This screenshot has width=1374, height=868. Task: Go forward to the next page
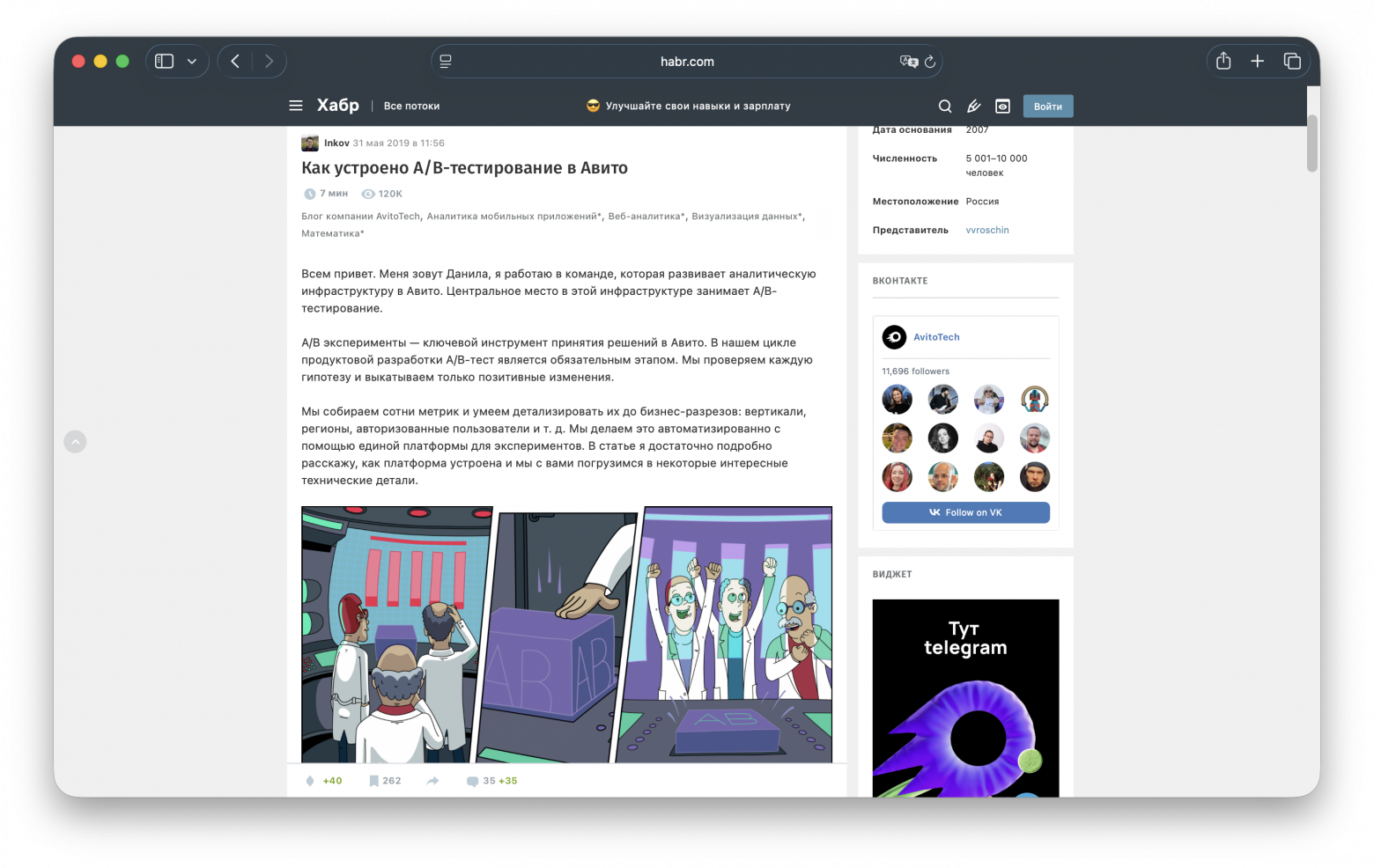[269, 62]
